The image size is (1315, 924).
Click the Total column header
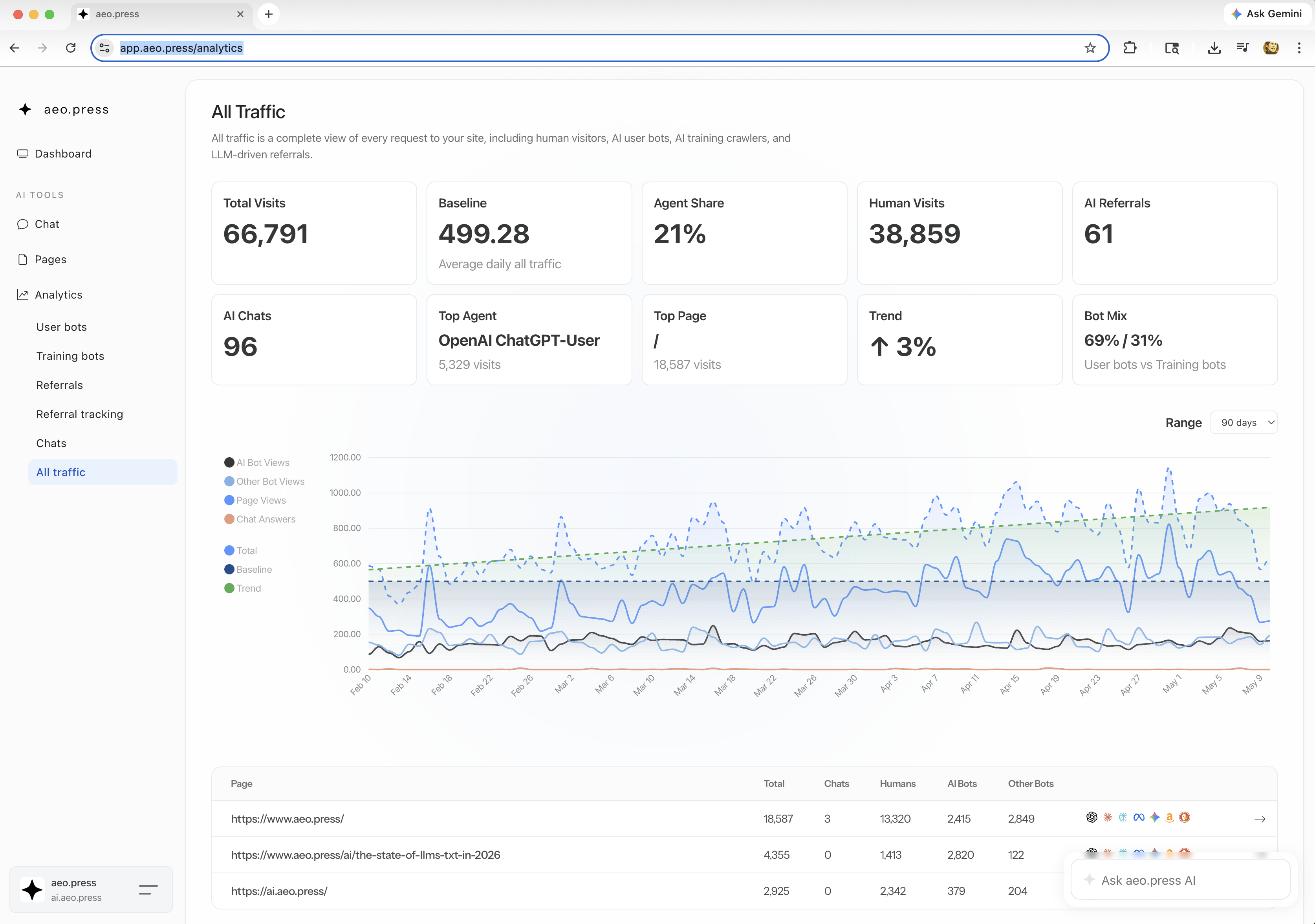pos(774,784)
